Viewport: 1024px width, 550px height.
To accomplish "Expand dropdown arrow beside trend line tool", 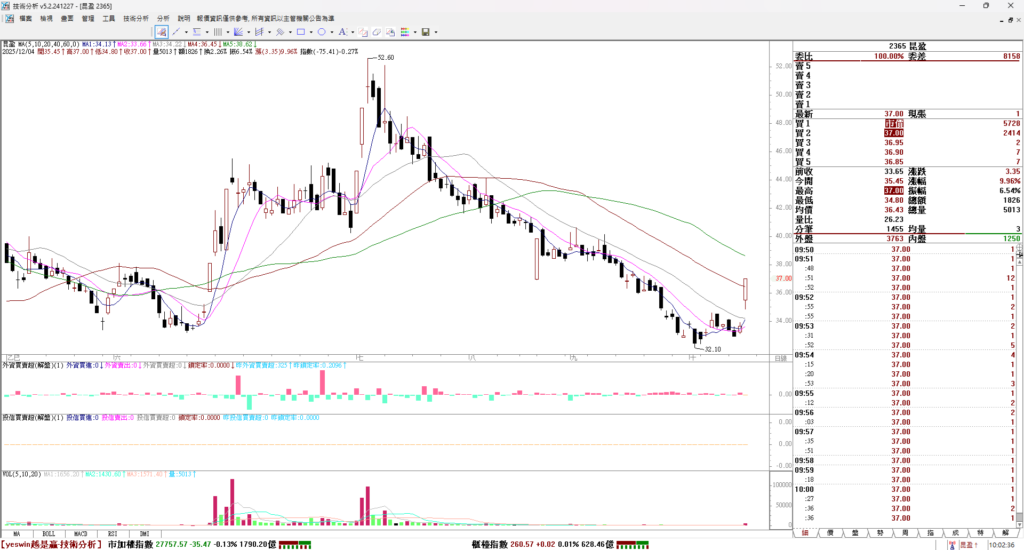I will point(186,32).
